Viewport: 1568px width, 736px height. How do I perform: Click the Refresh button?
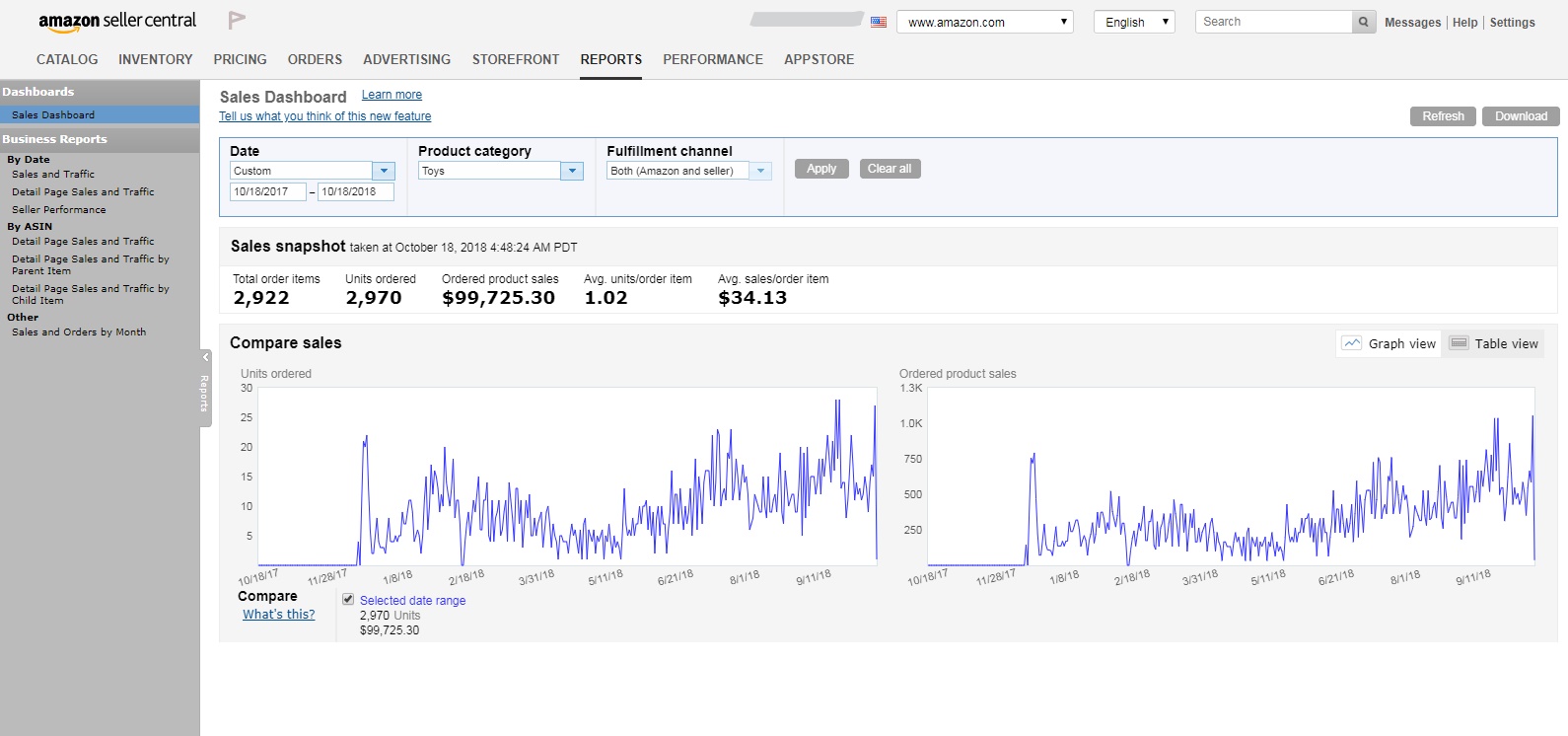click(1443, 116)
